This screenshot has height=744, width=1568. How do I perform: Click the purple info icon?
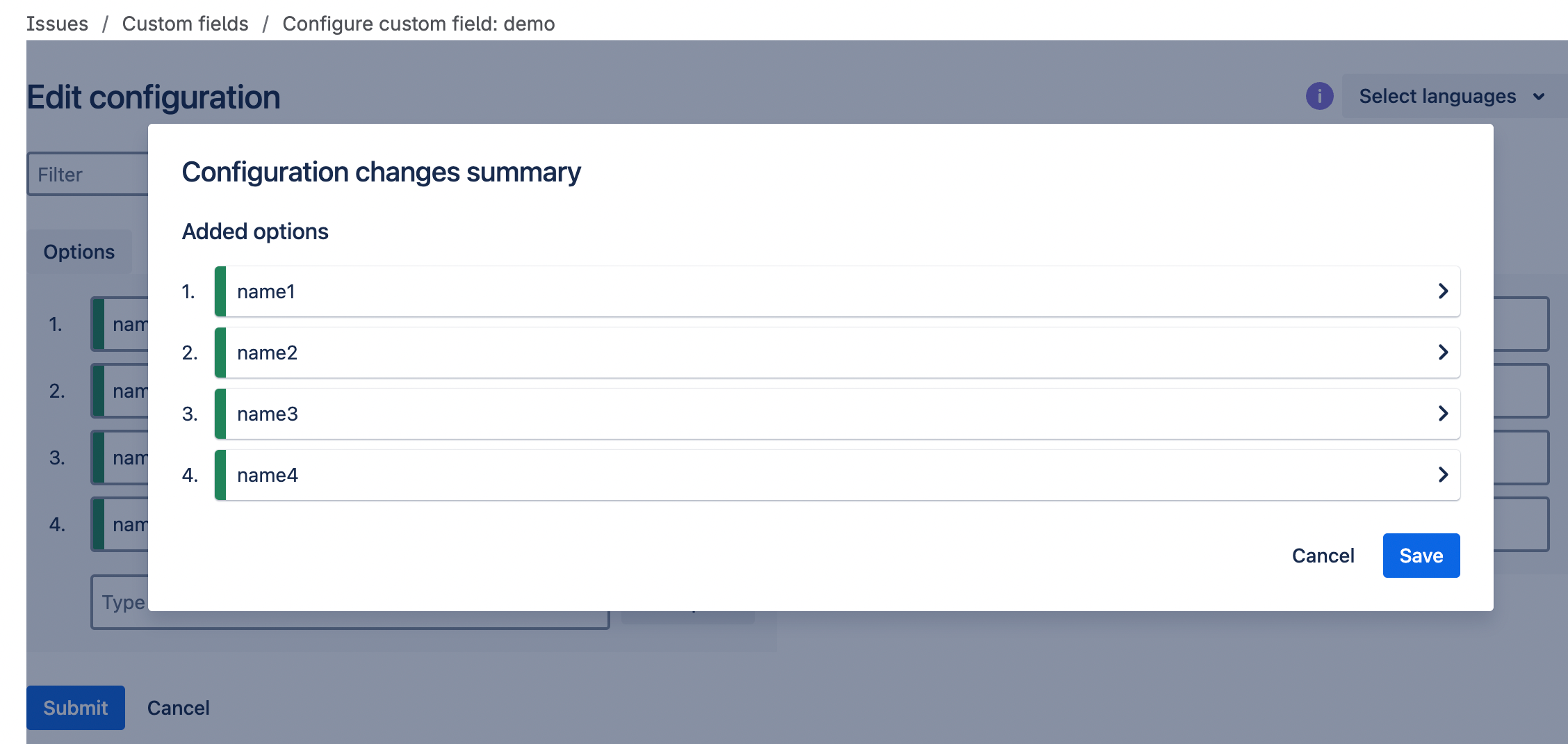coord(1319,96)
